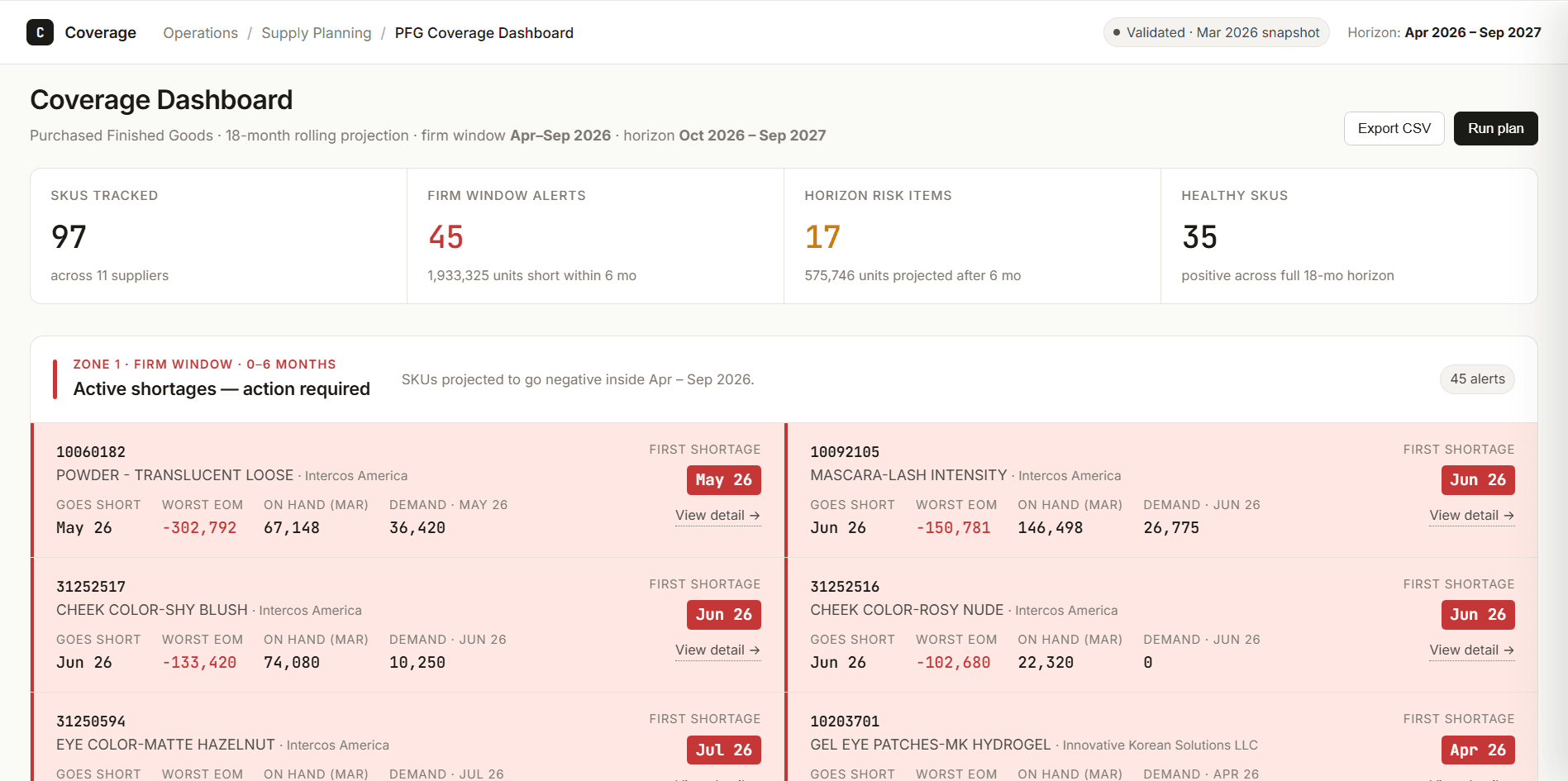The width and height of the screenshot is (1568, 781).
Task: Click the product name EYE COLOR-MATTE HAZELNUT
Action: 165,745
